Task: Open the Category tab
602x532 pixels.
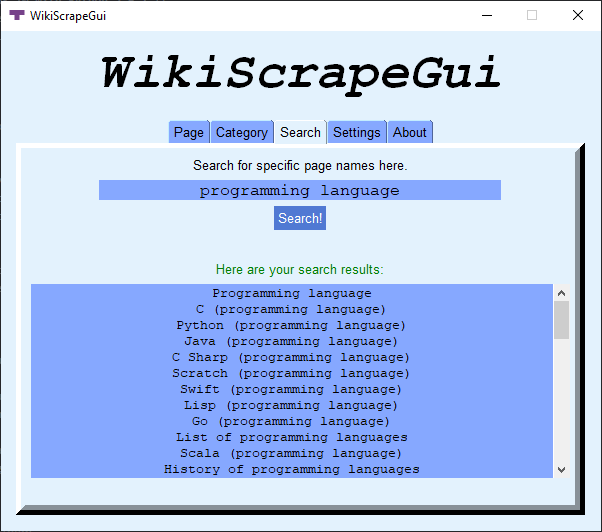Action: (242, 132)
